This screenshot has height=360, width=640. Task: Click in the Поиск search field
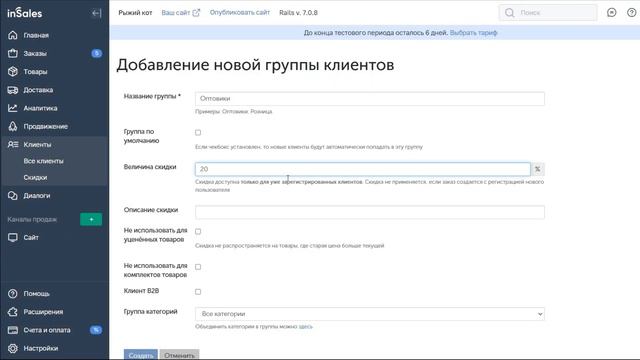click(548, 13)
